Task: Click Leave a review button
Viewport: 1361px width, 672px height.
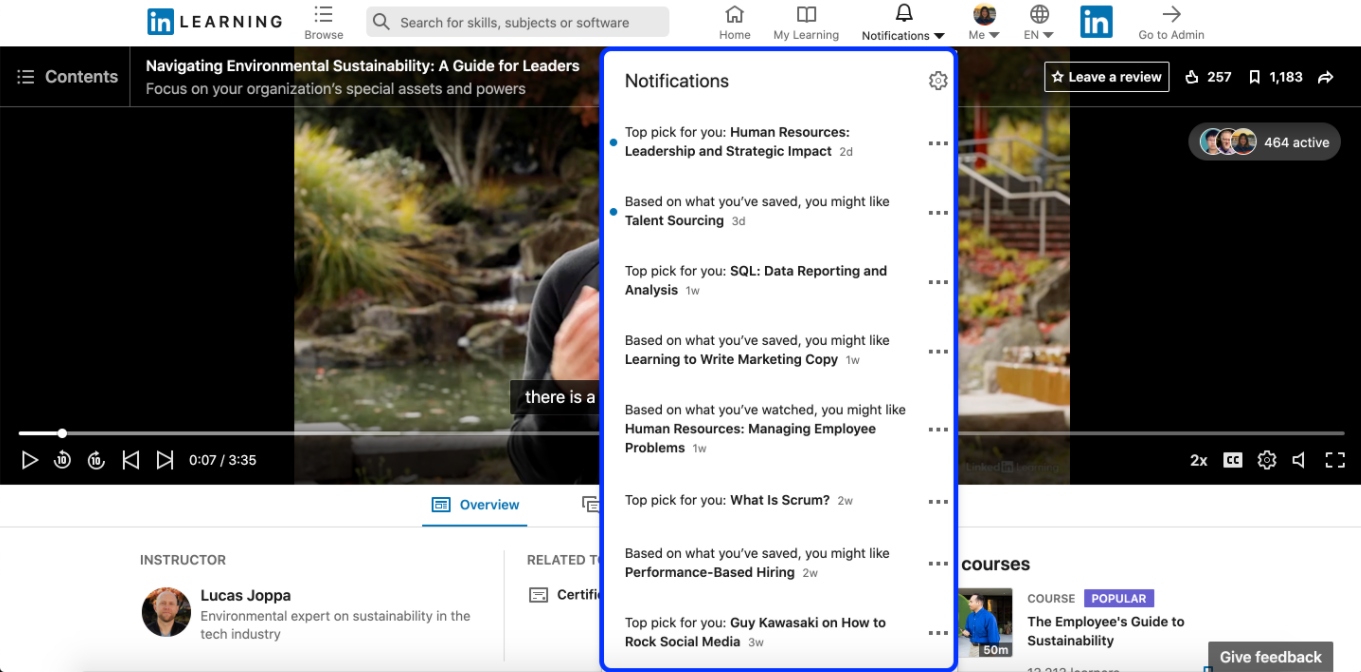Action: pyautogui.click(x=1107, y=77)
